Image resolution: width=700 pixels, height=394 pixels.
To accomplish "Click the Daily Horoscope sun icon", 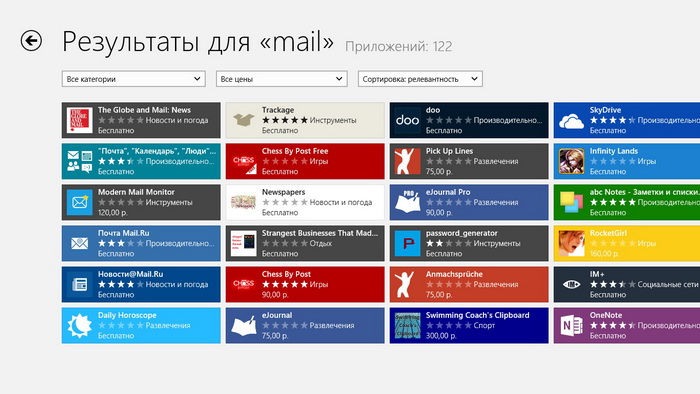I will coord(79,325).
